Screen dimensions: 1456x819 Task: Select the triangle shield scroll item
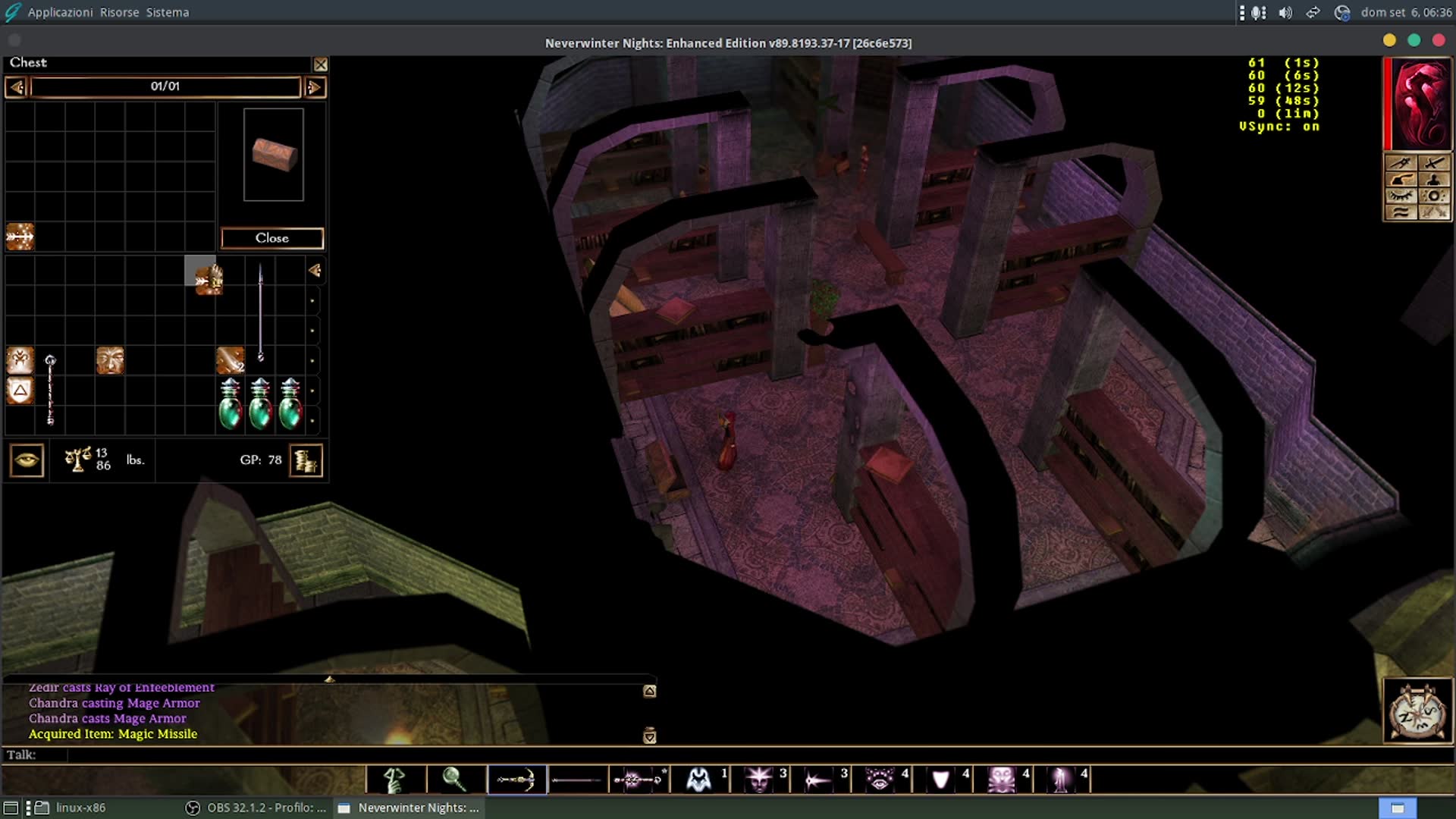[20, 391]
